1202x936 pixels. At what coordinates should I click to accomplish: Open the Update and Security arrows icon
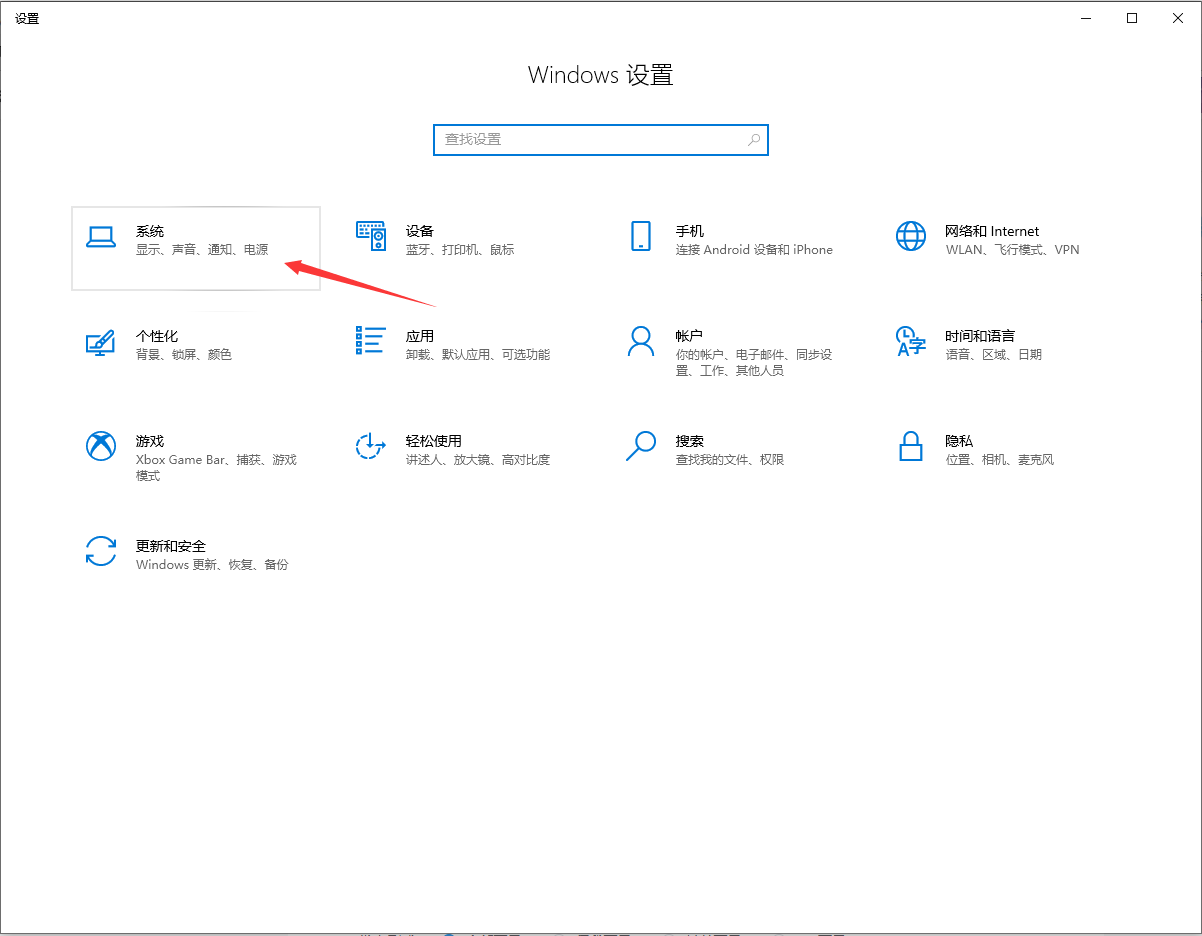click(x=101, y=551)
